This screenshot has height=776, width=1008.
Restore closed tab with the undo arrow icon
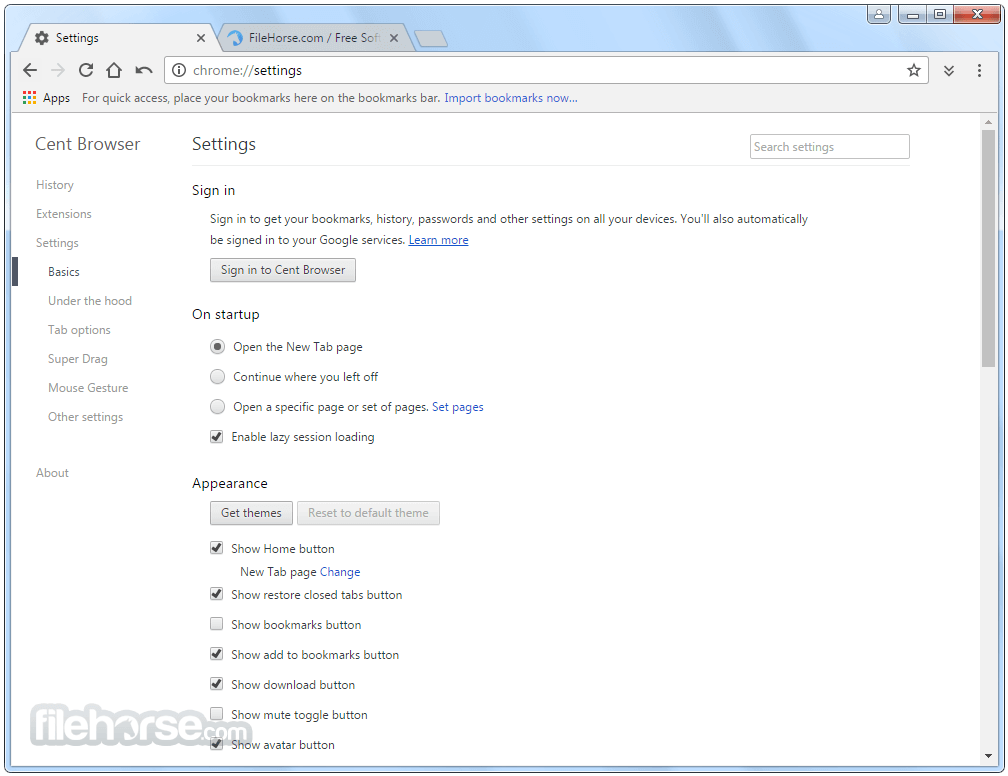point(143,70)
